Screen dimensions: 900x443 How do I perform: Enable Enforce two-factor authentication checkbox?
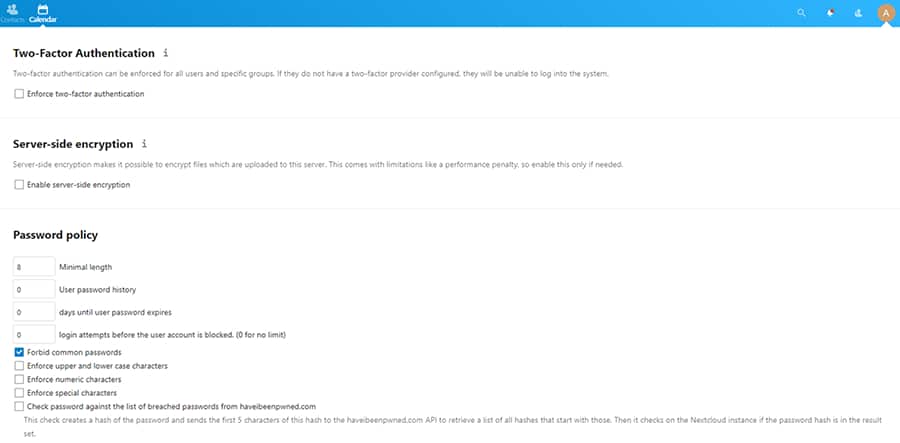tap(19, 94)
